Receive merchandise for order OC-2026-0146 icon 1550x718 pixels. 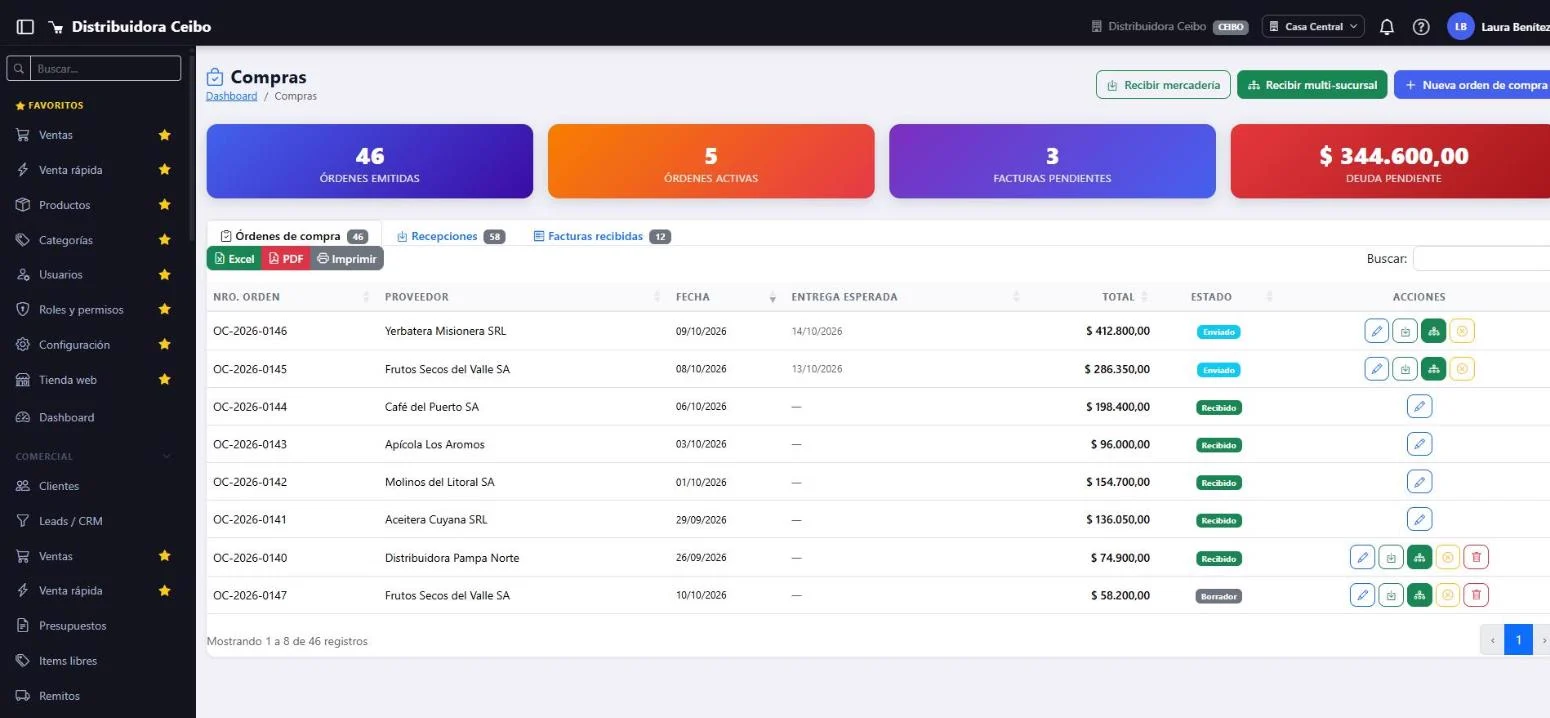(1405, 331)
